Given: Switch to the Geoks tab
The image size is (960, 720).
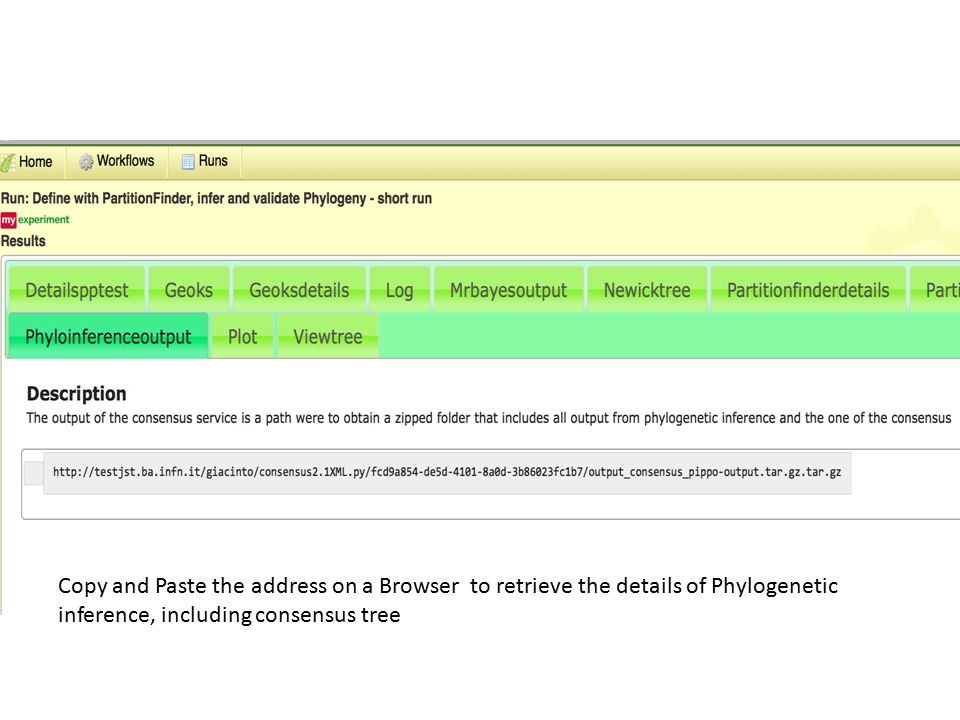Looking at the screenshot, I should [189, 290].
